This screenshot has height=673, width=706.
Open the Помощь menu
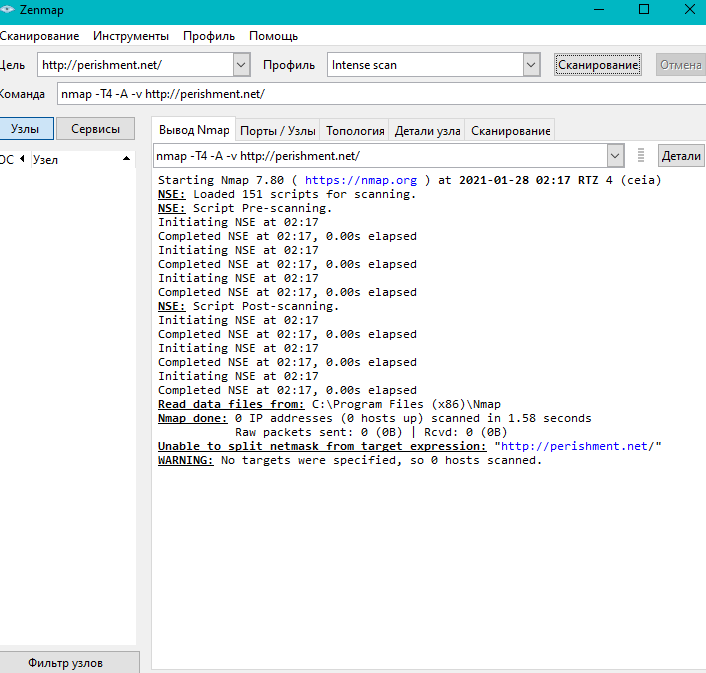(273, 36)
